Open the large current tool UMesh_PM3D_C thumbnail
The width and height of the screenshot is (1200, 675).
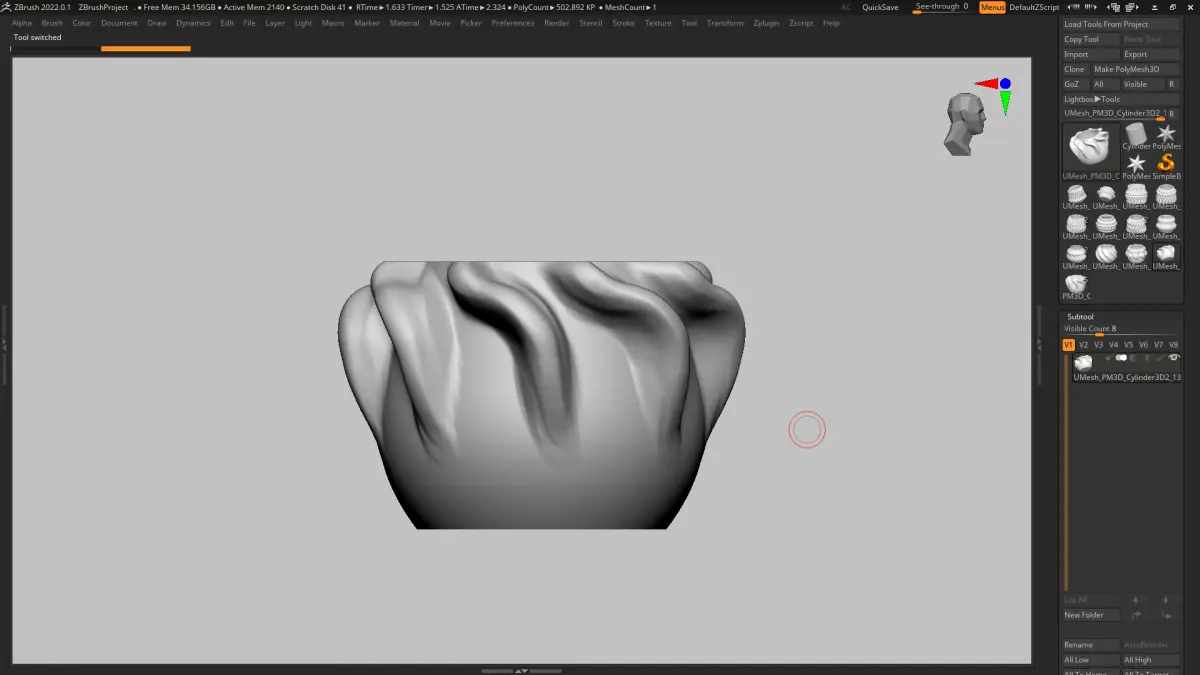pos(1090,149)
